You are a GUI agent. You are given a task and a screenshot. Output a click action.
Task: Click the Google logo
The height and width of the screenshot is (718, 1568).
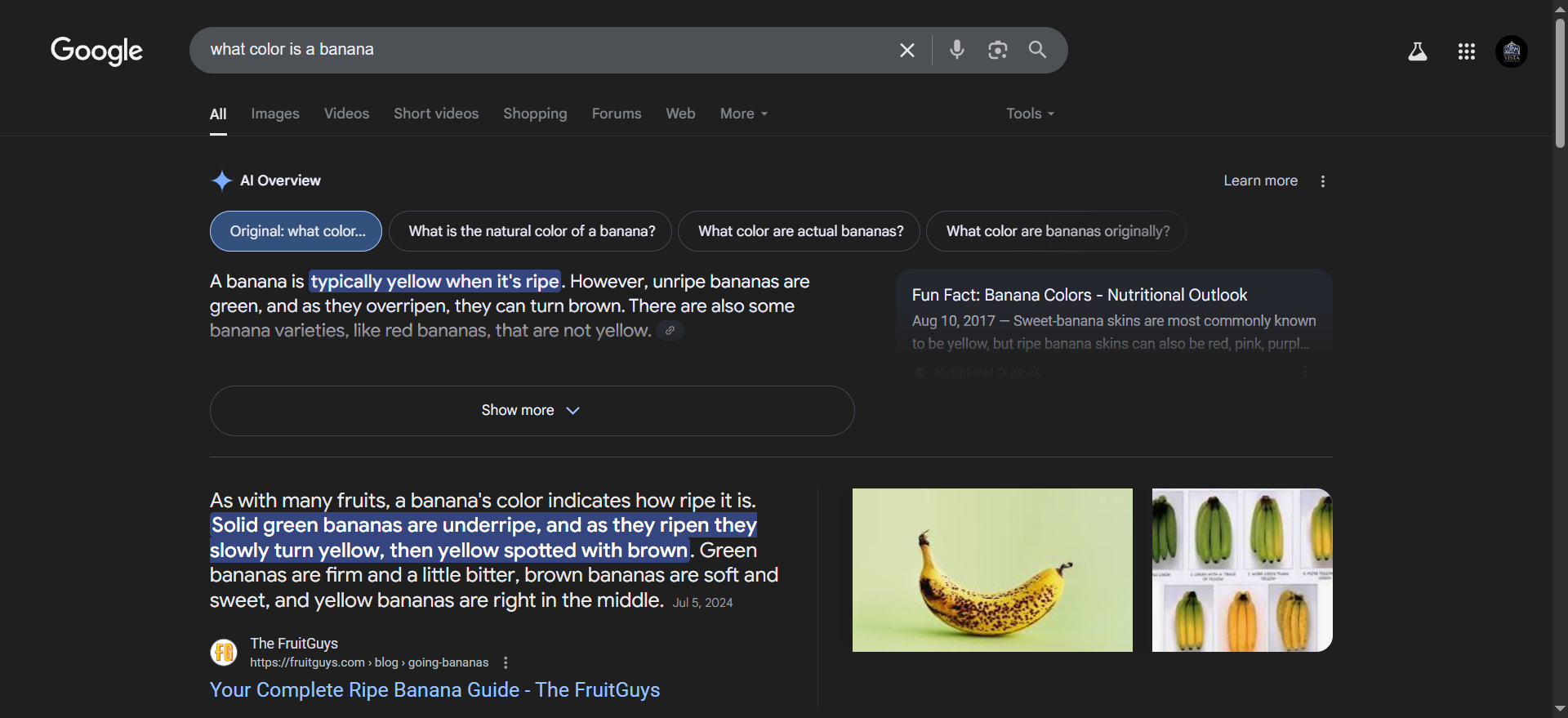click(96, 51)
